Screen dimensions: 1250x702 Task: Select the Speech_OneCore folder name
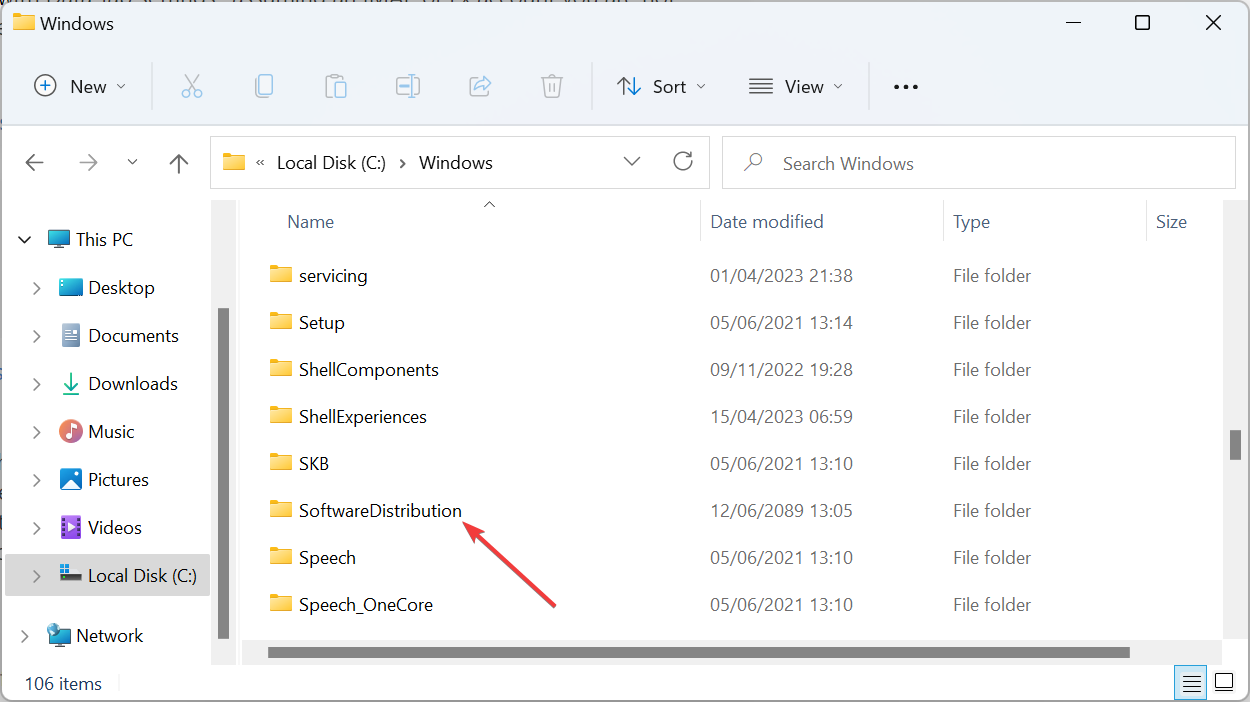tap(366, 605)
